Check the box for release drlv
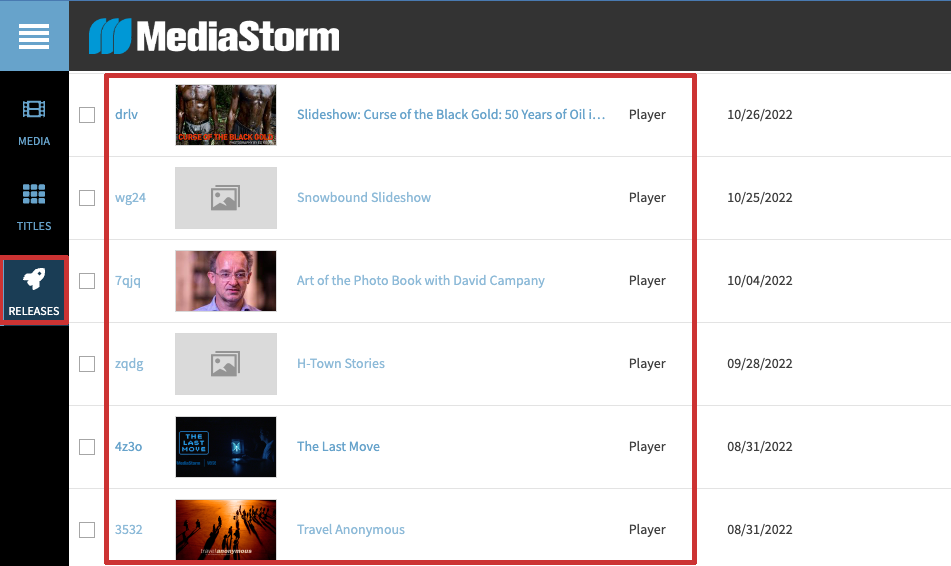 [87, 115]
